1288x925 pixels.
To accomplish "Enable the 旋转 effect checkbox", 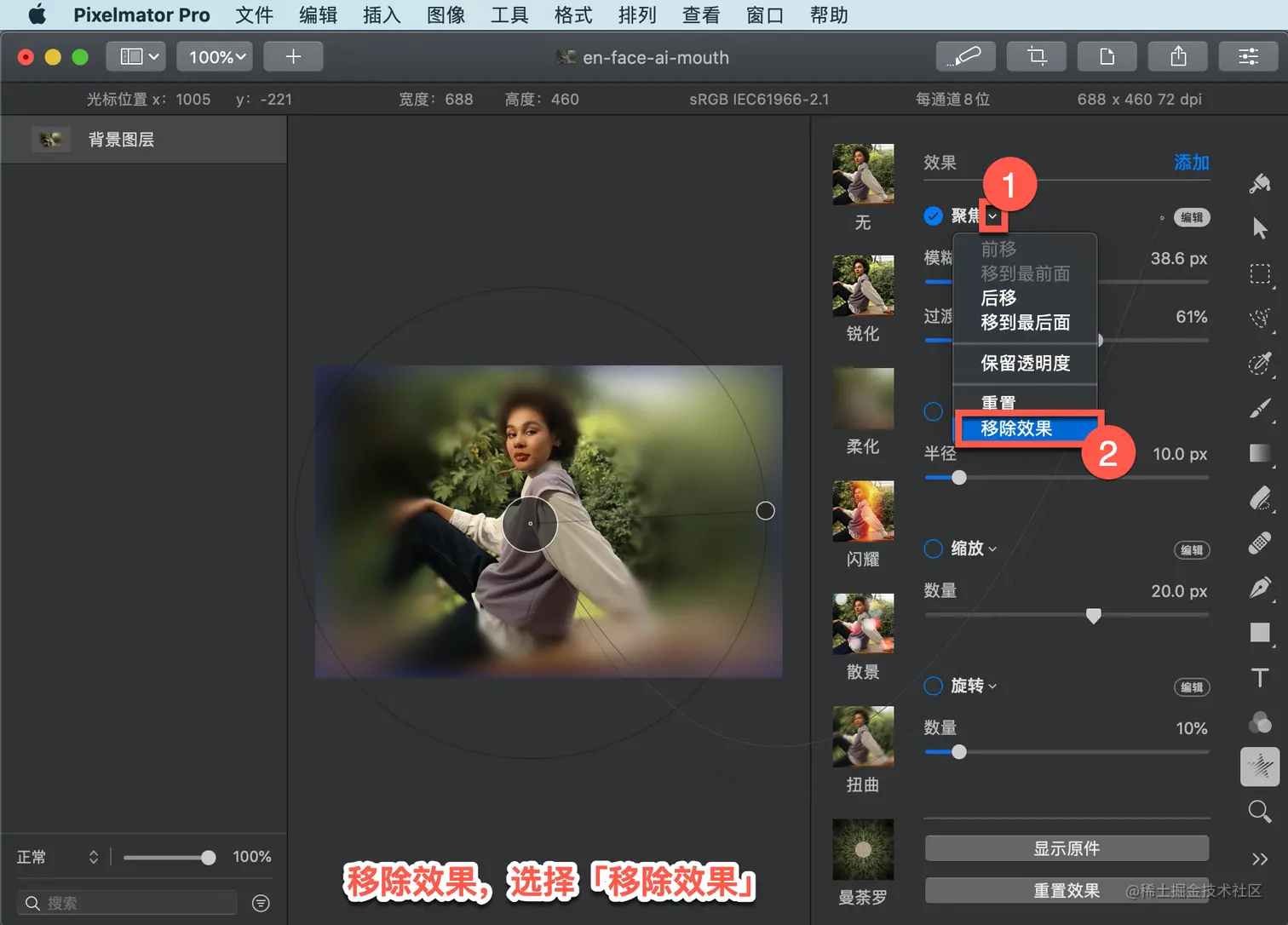I will point(934,686).
